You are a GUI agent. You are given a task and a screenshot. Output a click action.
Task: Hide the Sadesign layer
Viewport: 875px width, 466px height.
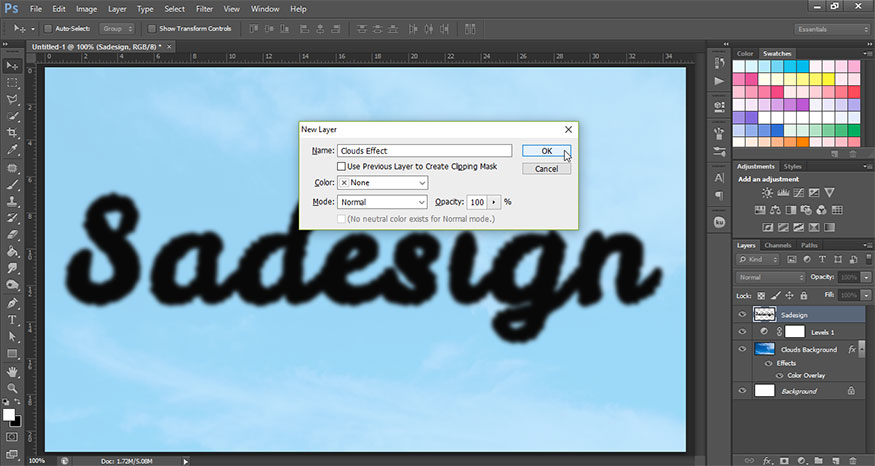point(742,313)
